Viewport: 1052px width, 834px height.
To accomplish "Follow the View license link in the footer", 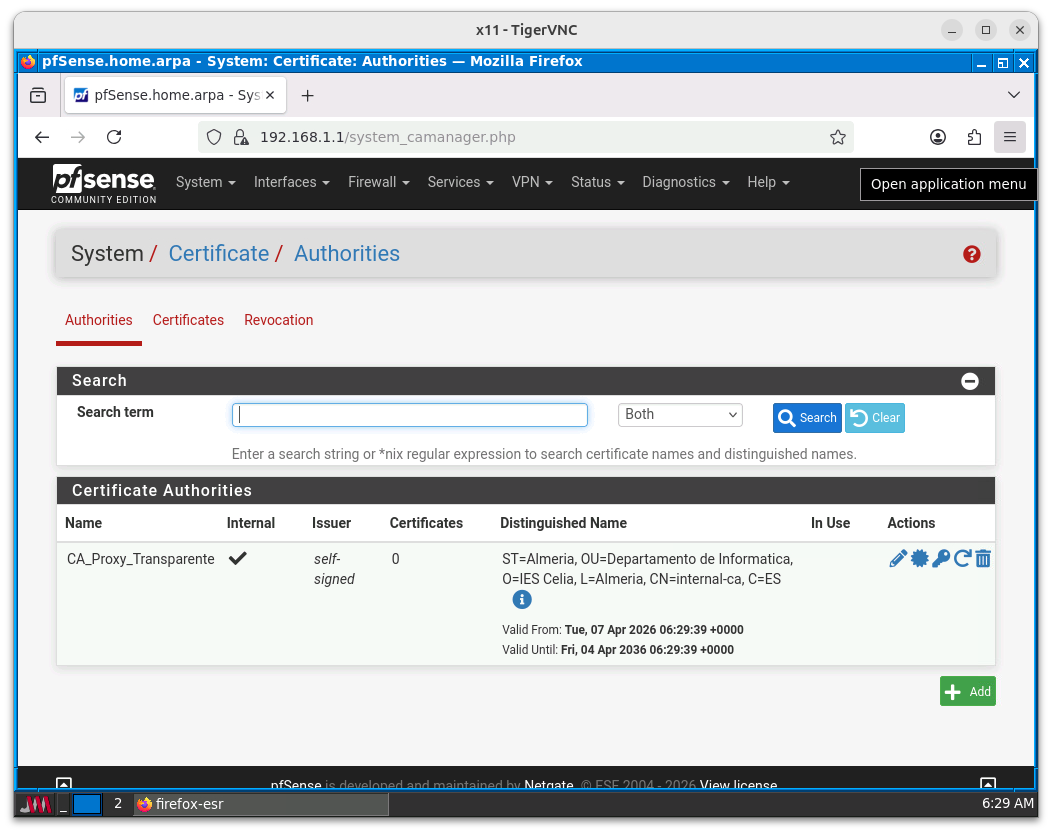I will click(738, 785).
